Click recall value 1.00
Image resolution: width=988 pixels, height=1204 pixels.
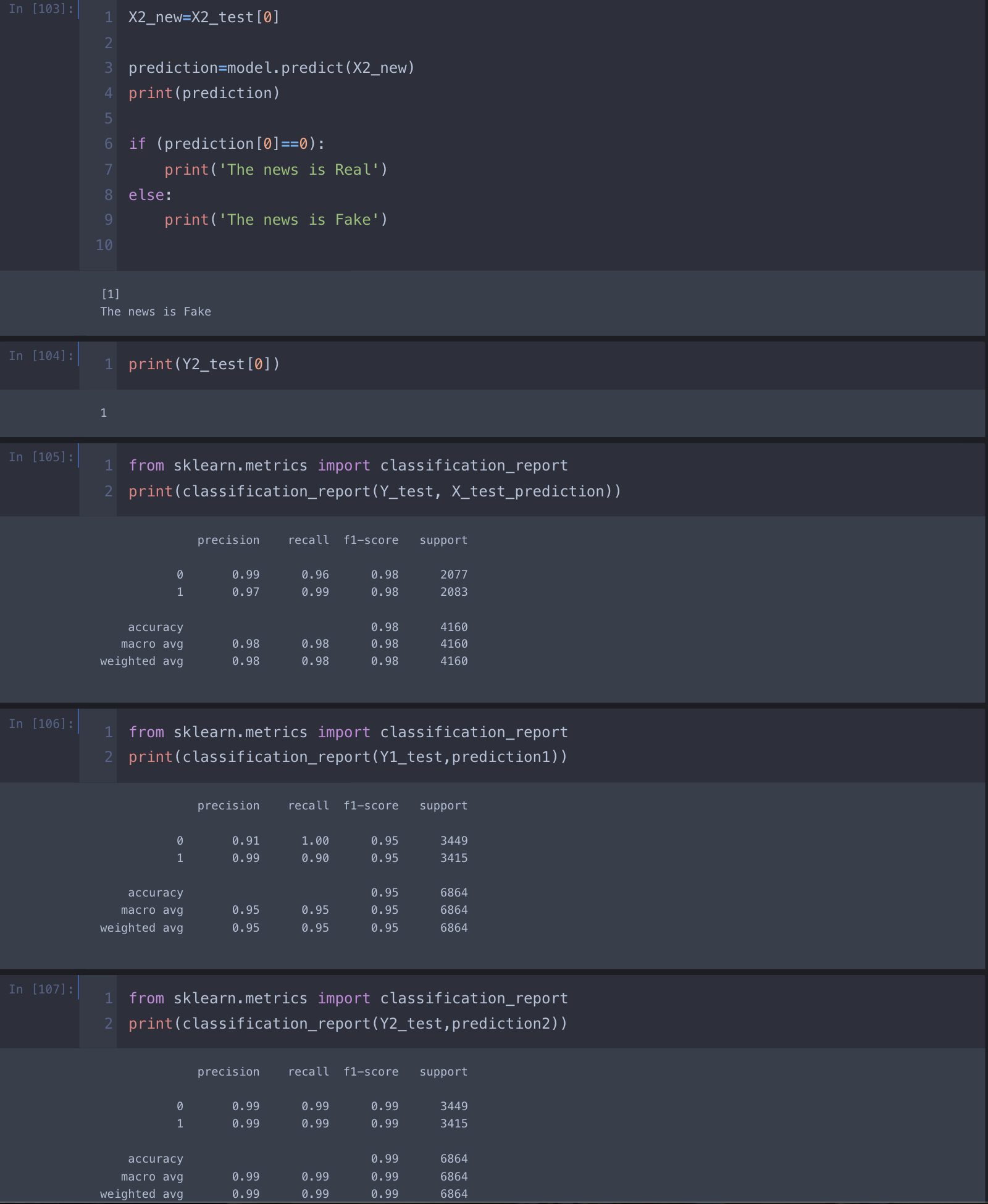315,841
